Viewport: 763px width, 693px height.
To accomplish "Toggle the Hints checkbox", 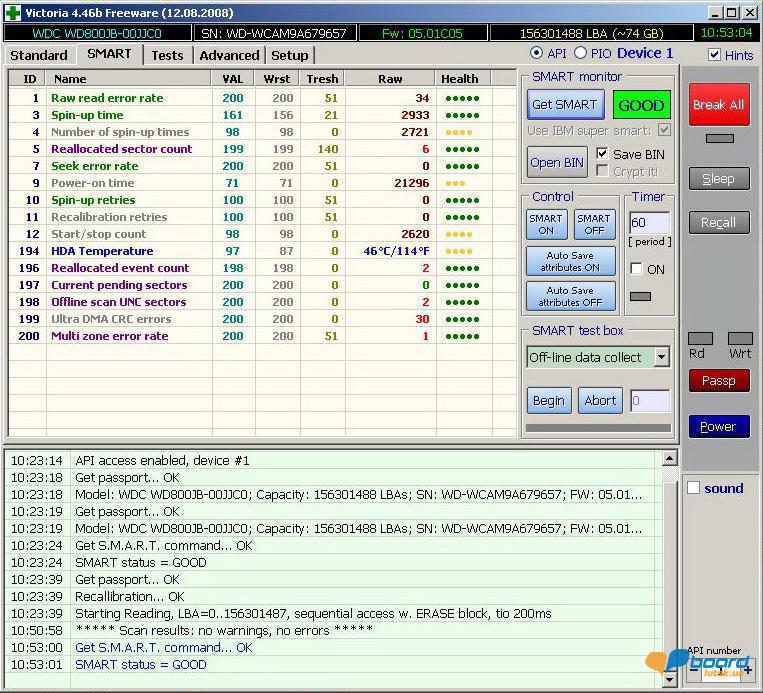I will coord(714,55).
